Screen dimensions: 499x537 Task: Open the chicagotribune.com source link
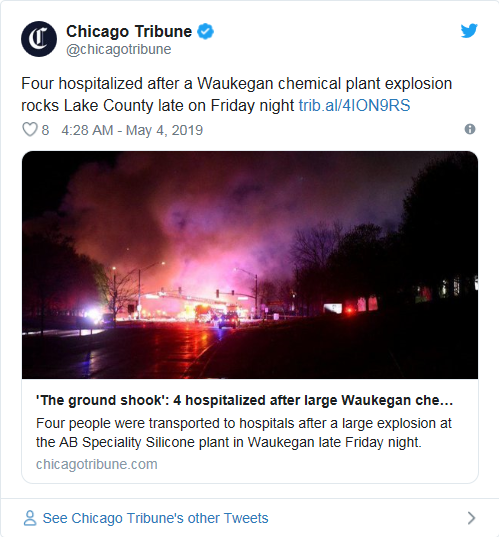click(97, 464)
